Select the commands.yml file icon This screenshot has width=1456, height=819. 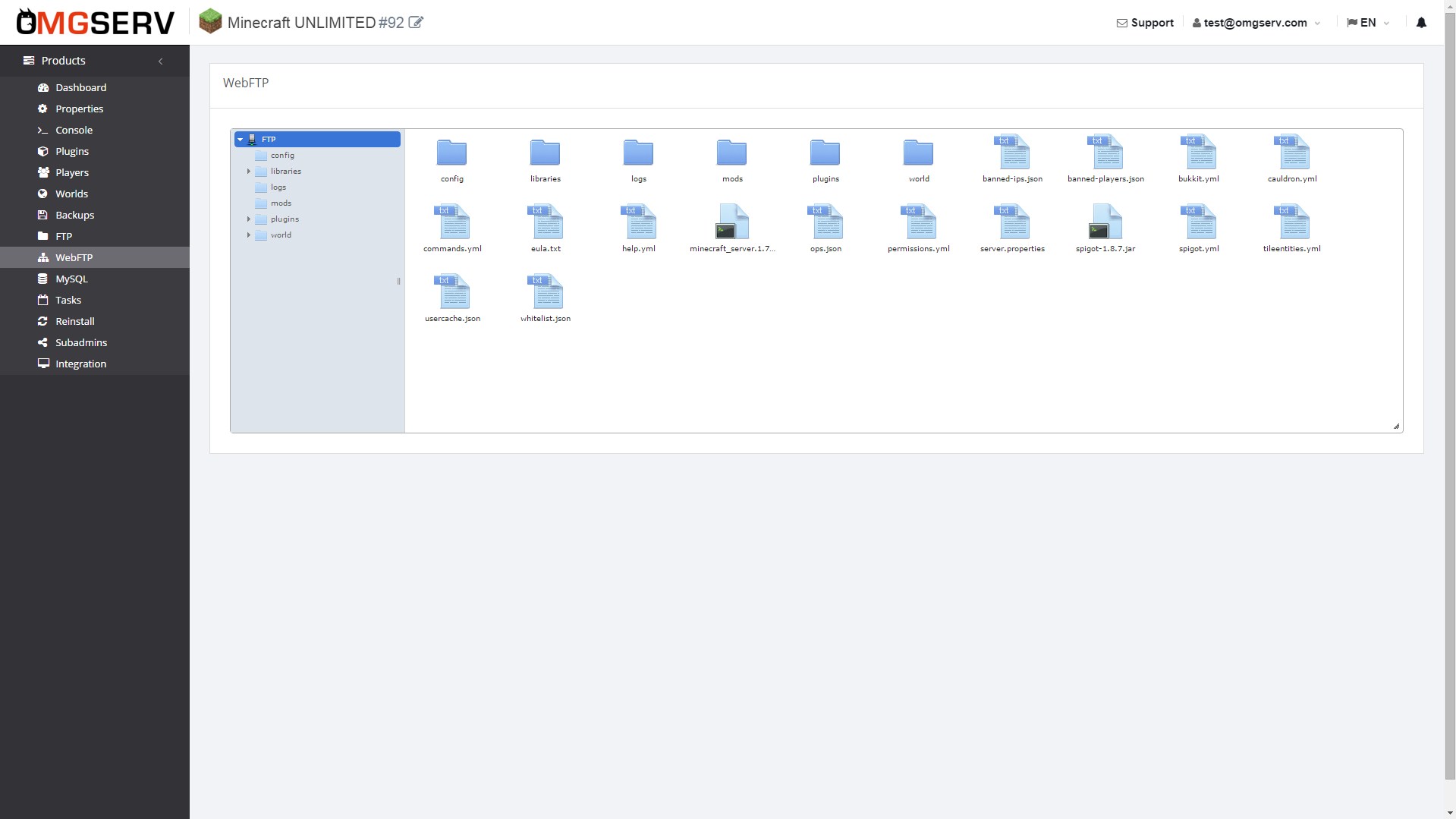coord(452,222)
